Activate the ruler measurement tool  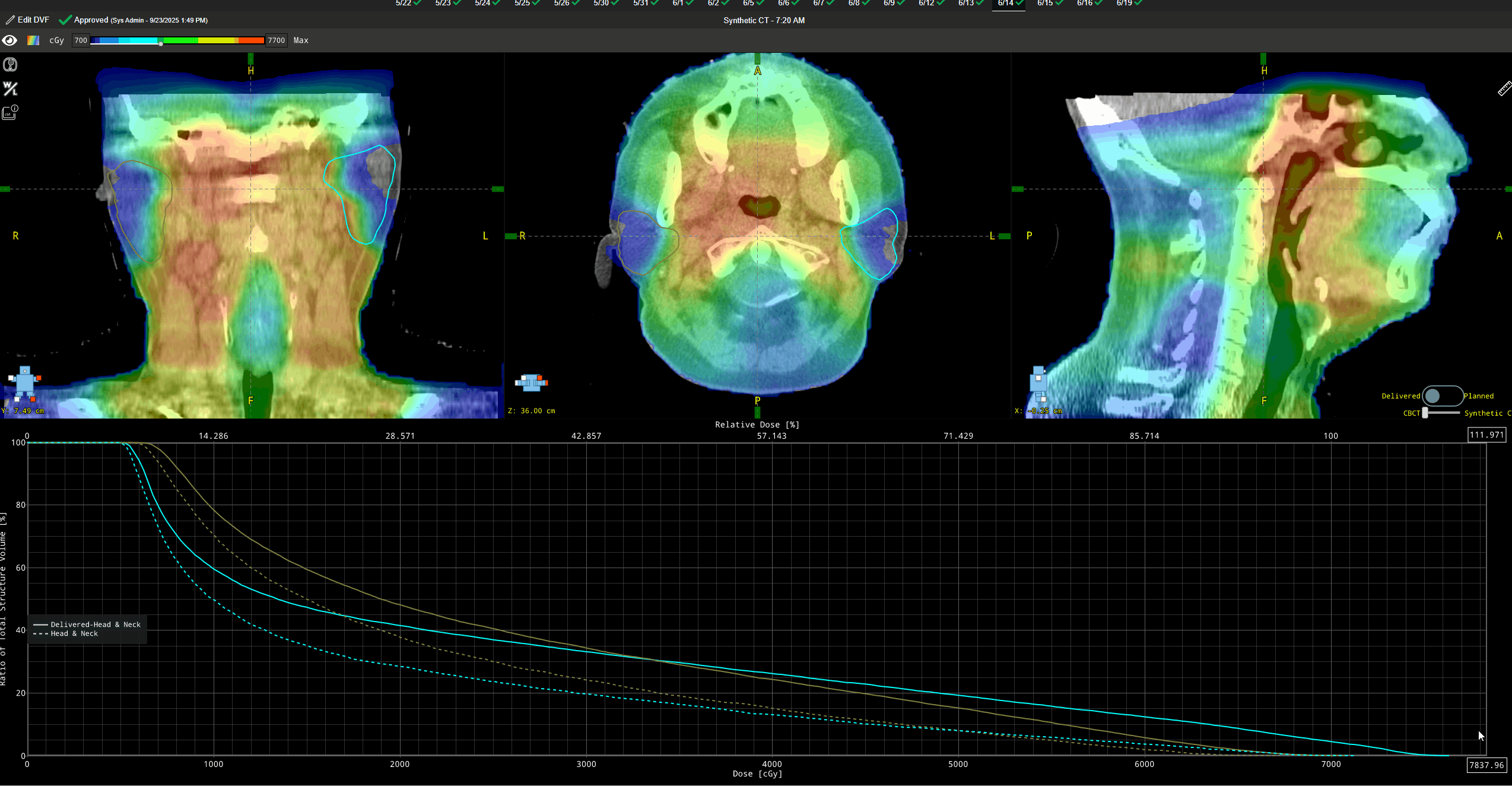[1504, 89]
